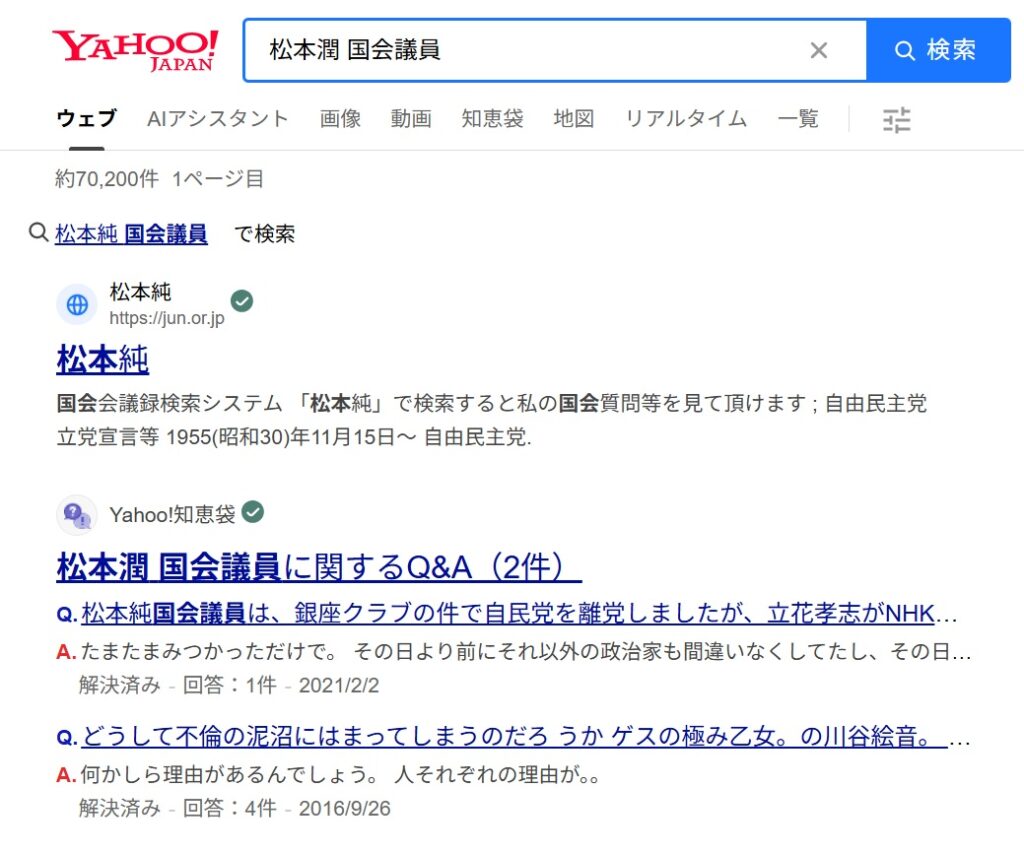Viewport: 1024px width, 853px height.
Task: Go to the リアルタイム tab
Action: pos(685,119)
